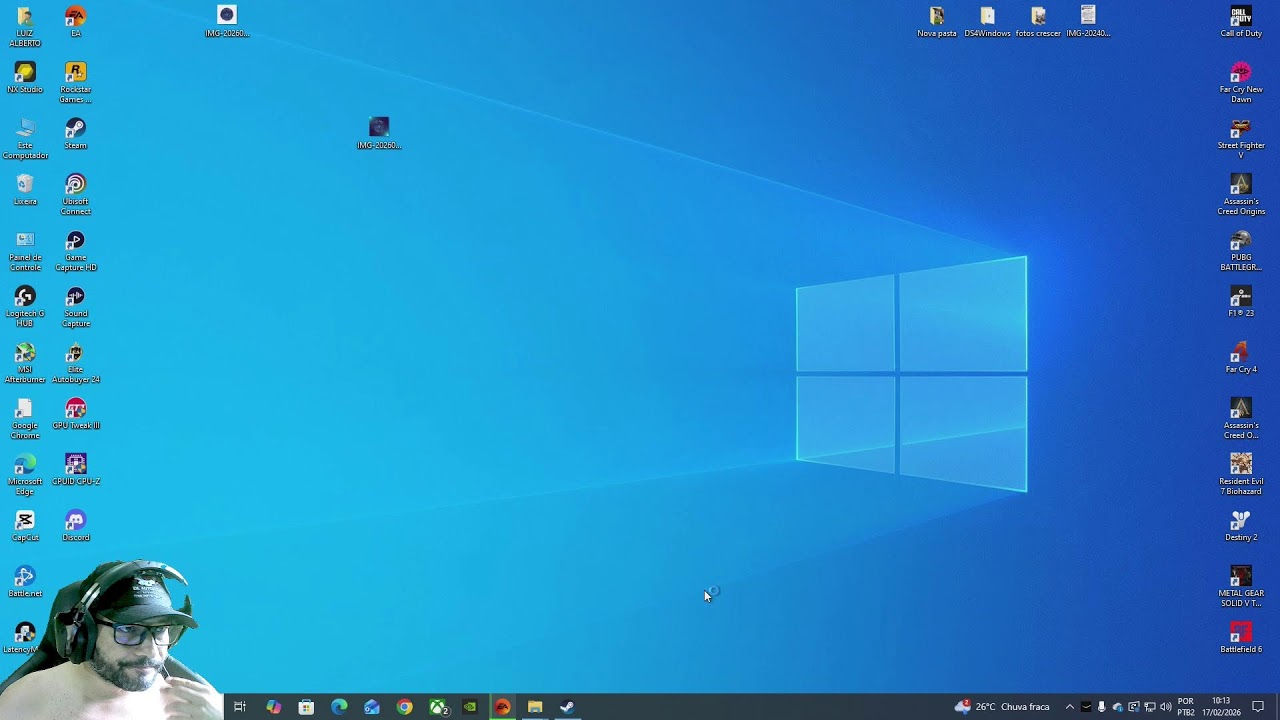Image resolution: width=1280 pixels, height=720 pixels.
Task: Open Task View from the taskbar
Action: pyautogui.click(x=240, y=707)
